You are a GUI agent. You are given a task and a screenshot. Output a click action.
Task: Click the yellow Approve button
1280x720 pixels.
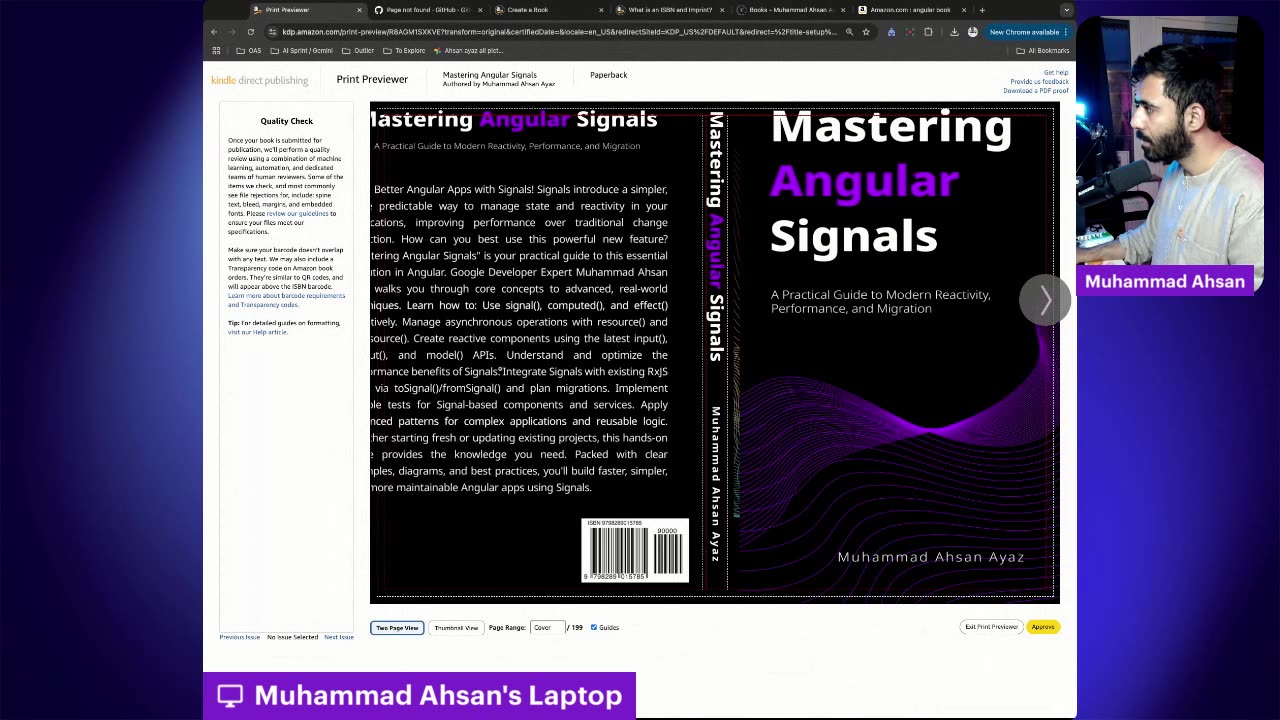pos(1043,627)
